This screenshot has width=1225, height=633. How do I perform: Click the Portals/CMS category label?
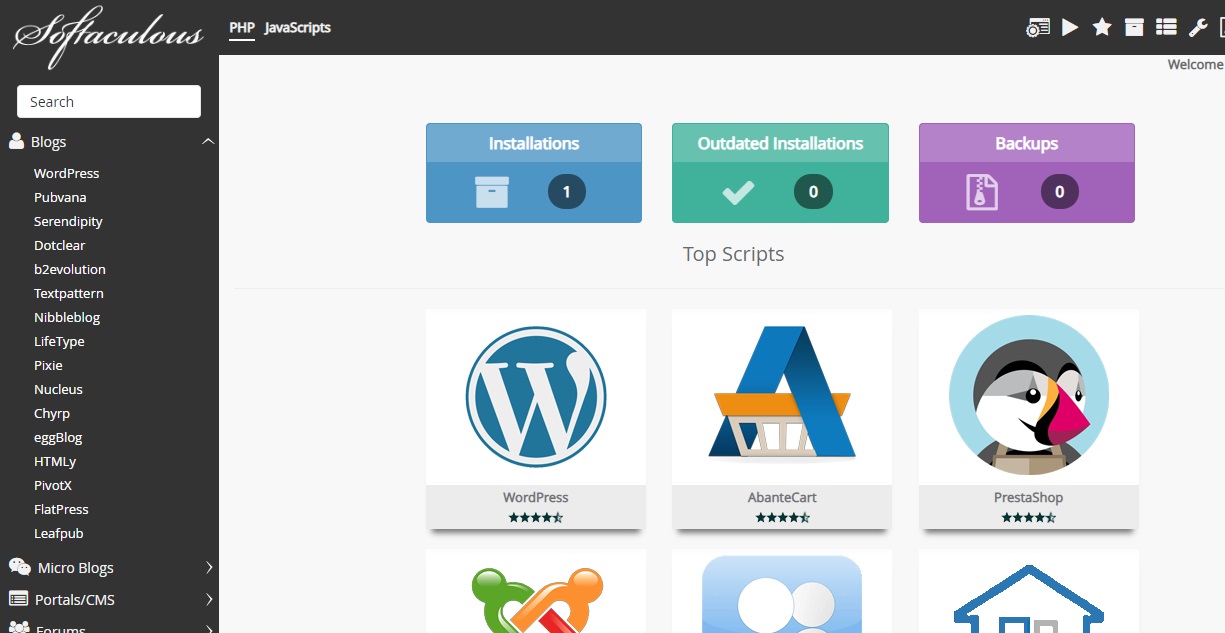click(75, 600)
